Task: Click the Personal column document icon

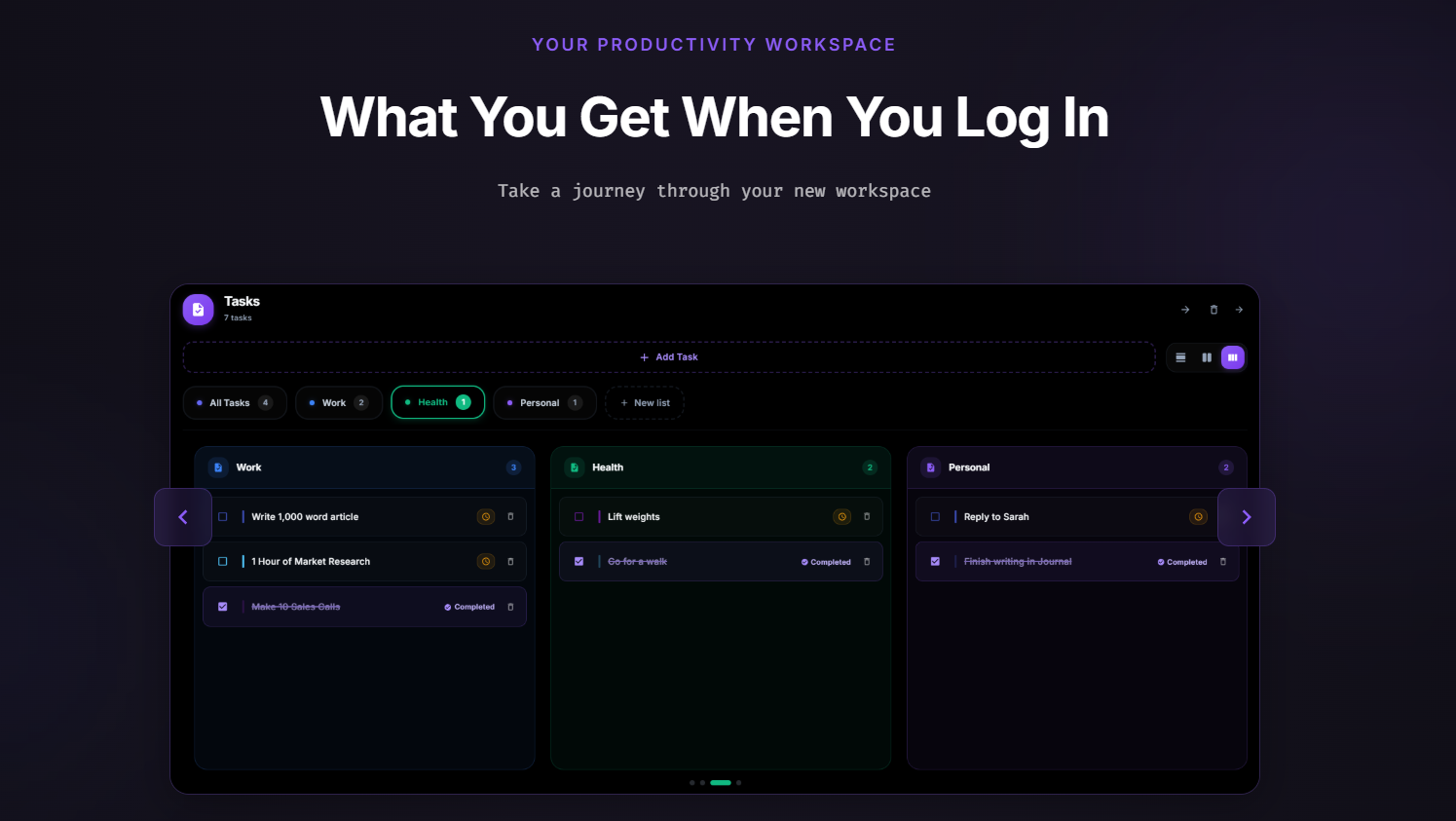Action: click(930, 467)
